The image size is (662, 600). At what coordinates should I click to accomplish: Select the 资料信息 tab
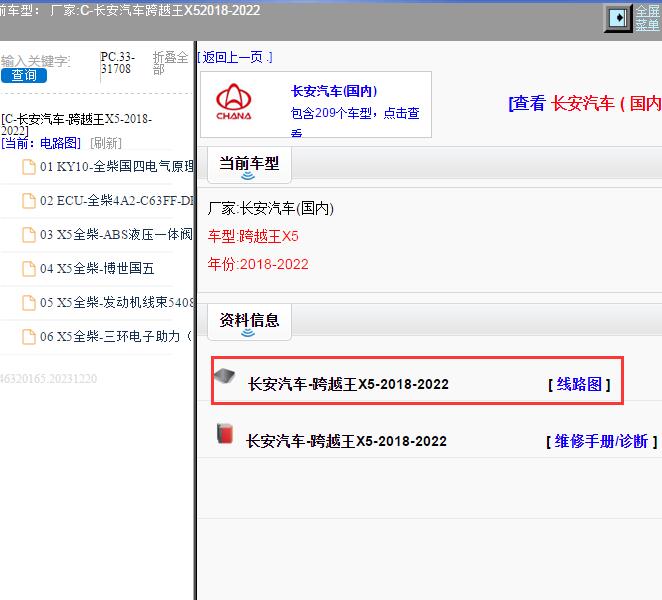(x=249, y=322)
